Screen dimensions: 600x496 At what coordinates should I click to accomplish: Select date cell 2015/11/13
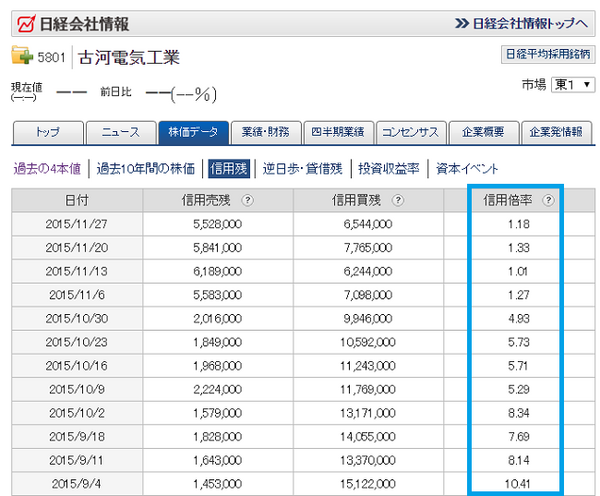(x=77, y=272)
